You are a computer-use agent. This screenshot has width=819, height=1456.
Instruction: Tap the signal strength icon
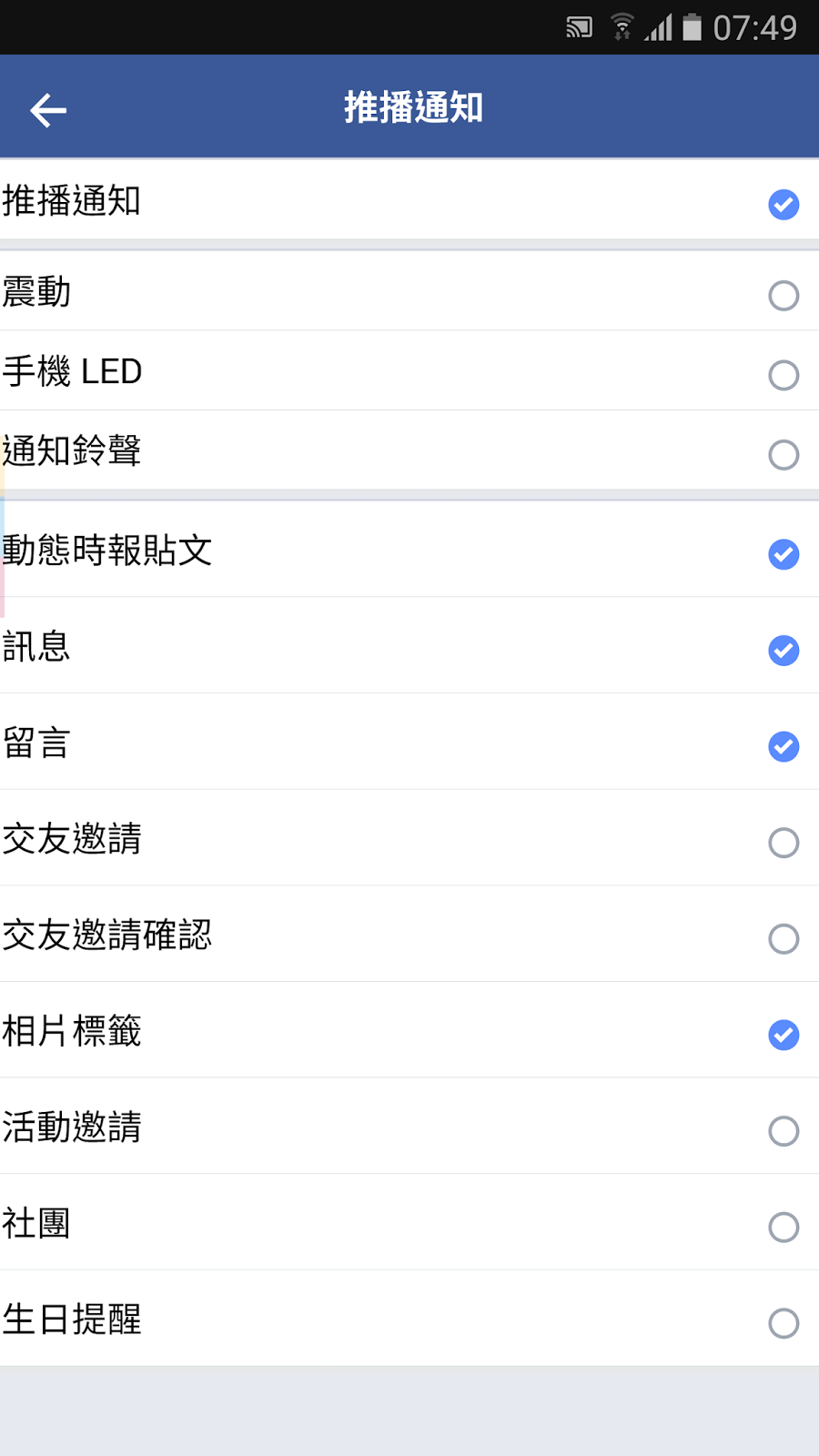tap(659, 28)
